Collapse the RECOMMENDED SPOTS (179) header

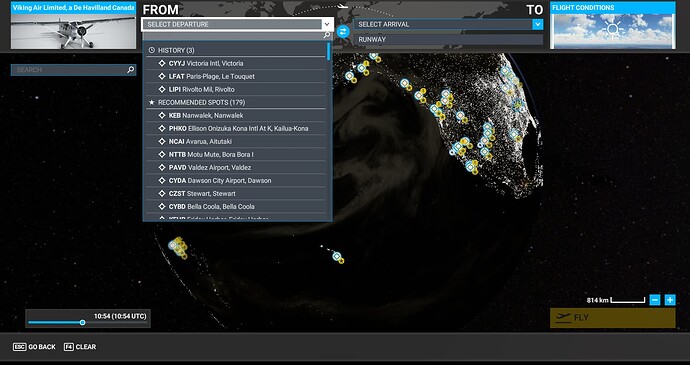point(236,102)
